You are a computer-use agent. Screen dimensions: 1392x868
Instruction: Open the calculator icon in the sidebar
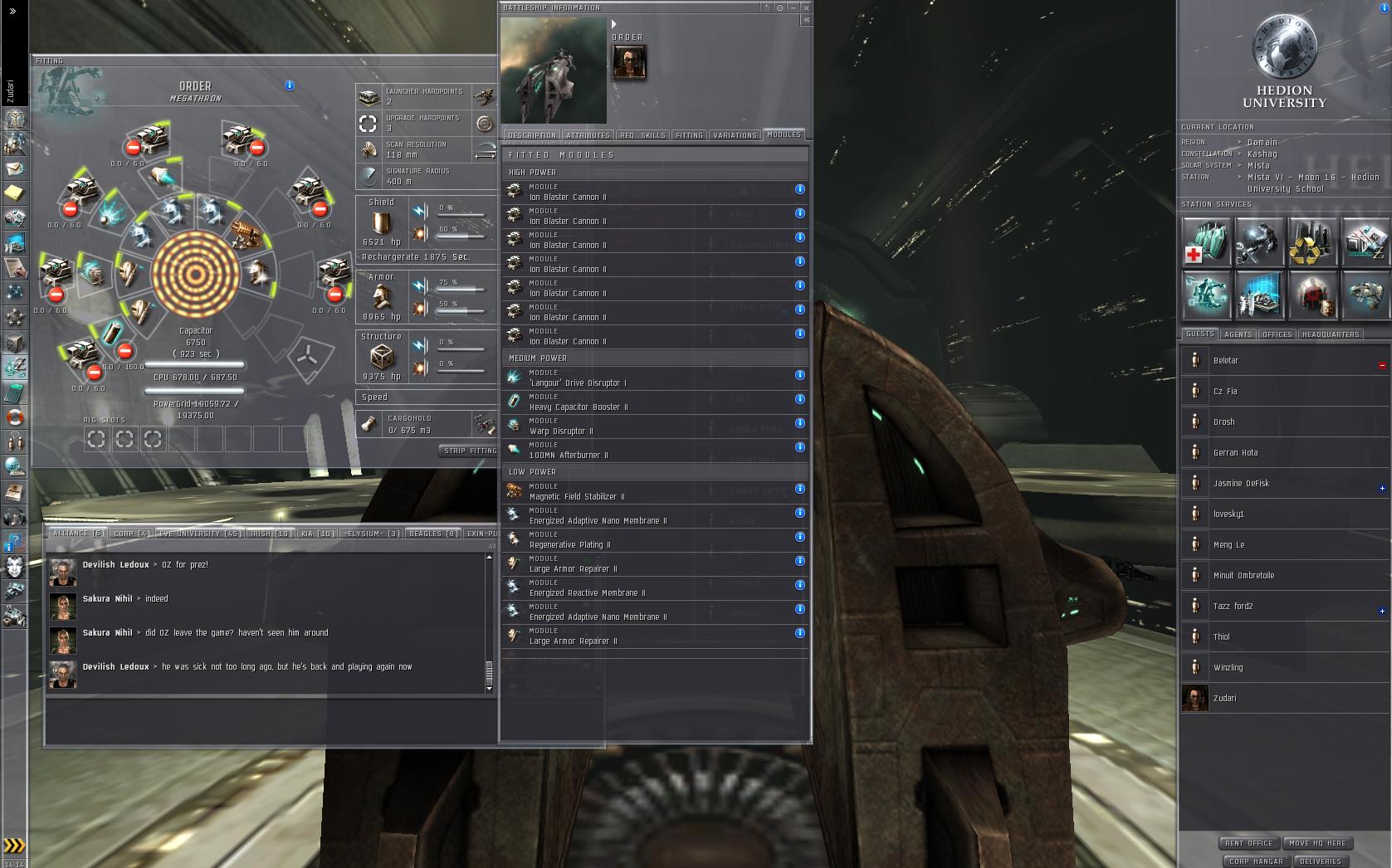coord(14,392)
